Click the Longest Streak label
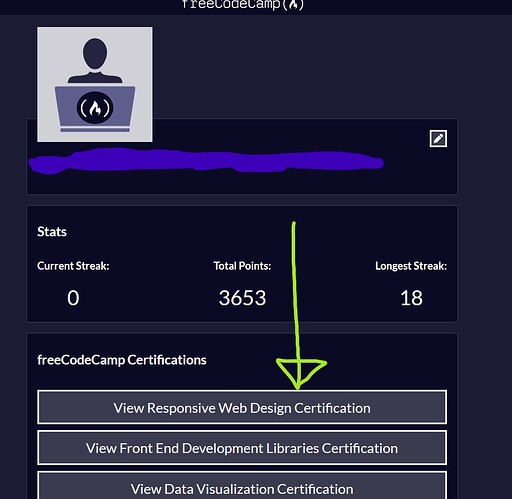512x499 pixels. (x=411, y=266)
